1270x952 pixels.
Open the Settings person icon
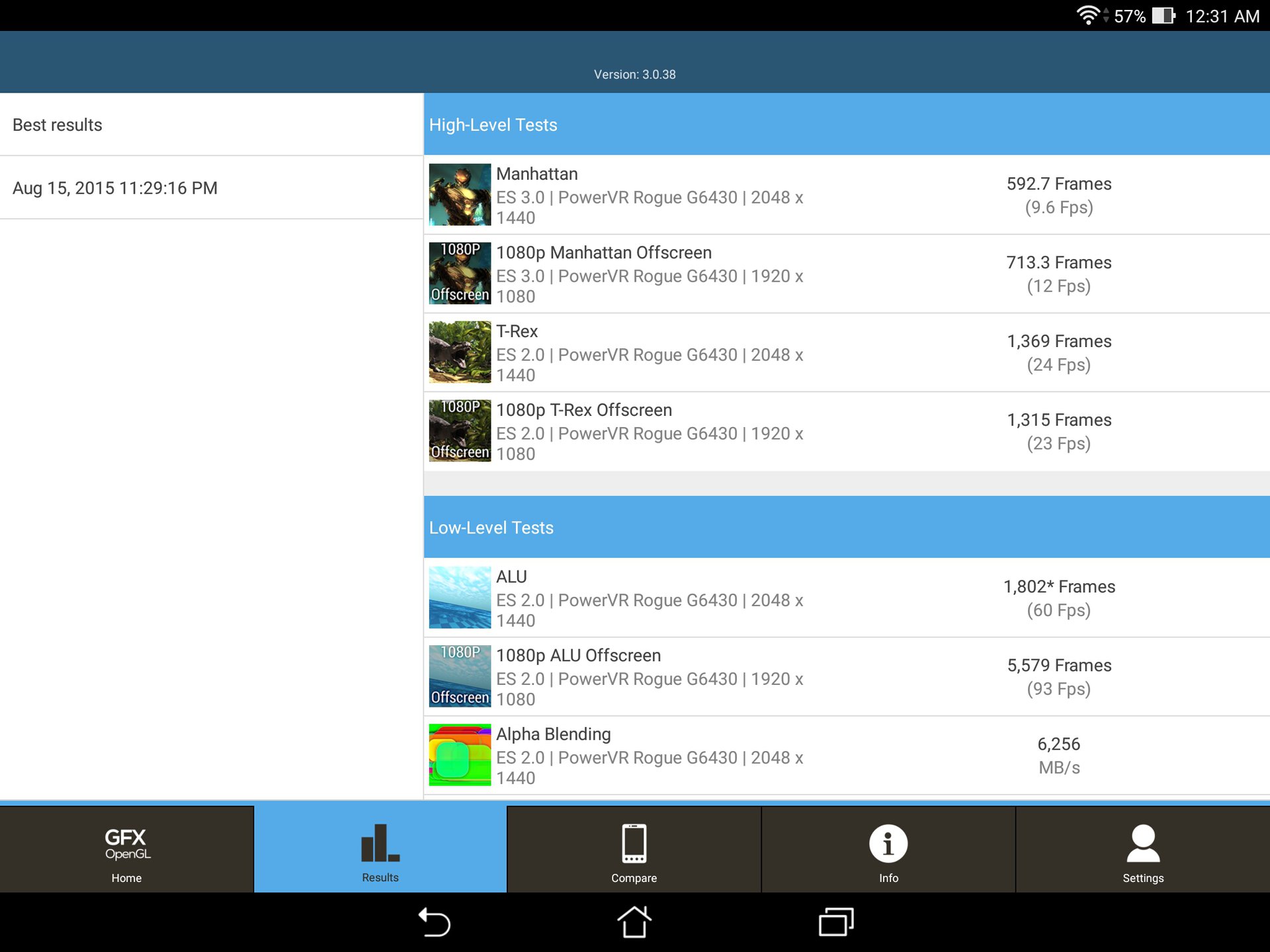pos(1142,844)
